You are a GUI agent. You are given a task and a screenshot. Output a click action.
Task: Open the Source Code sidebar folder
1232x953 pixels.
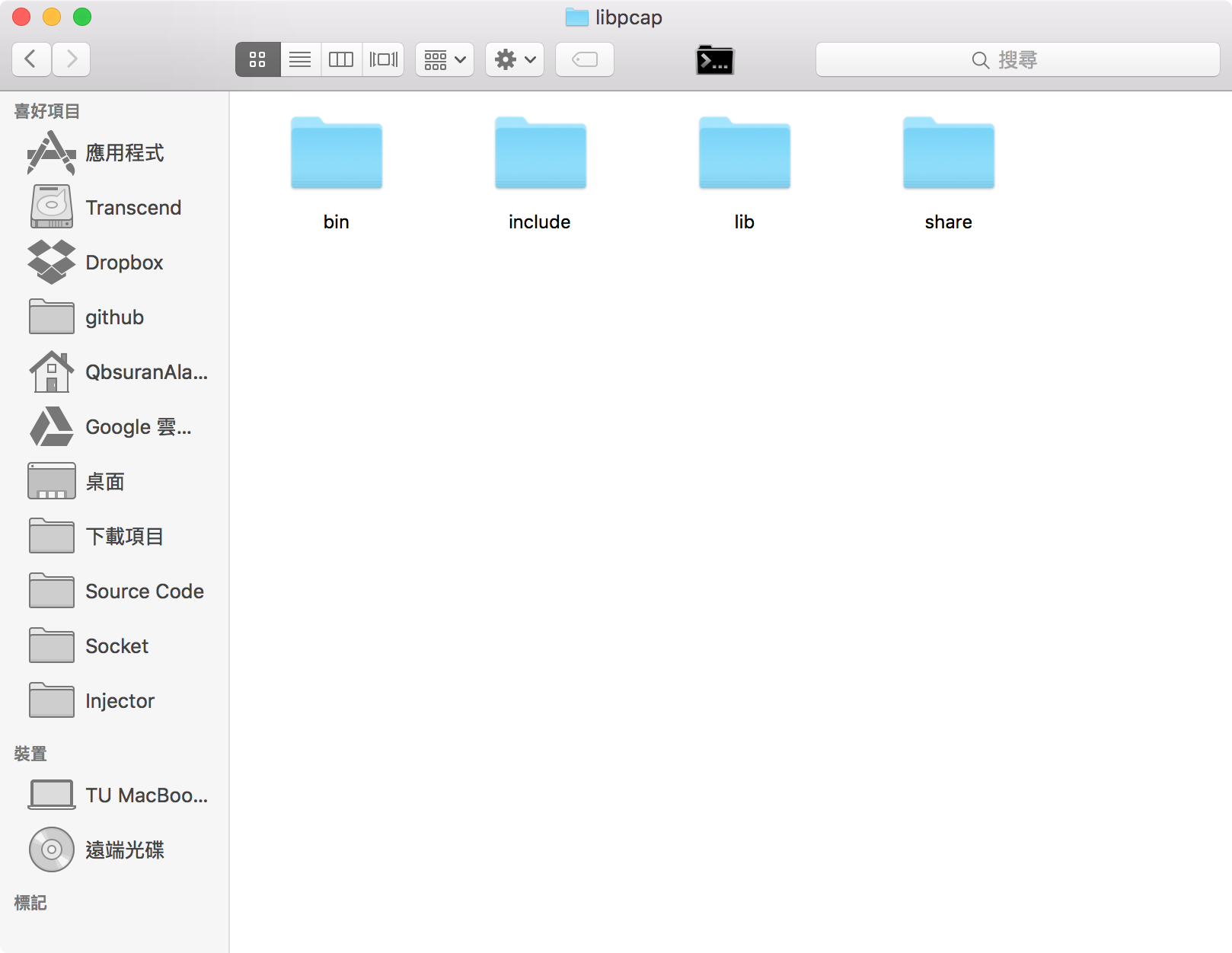click(x=144, y=591)
